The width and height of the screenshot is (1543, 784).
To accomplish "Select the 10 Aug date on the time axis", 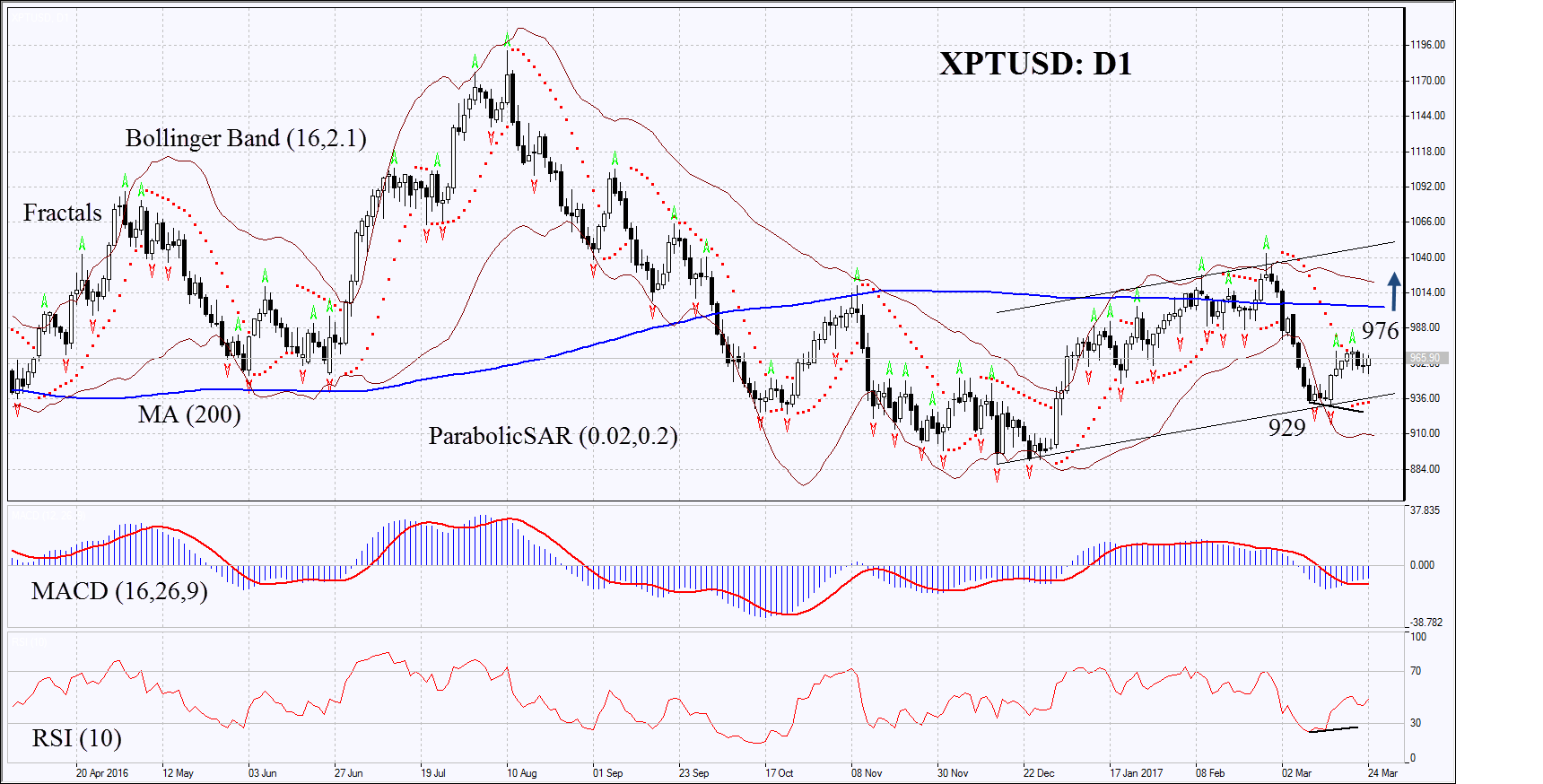I will click(521, 773).
